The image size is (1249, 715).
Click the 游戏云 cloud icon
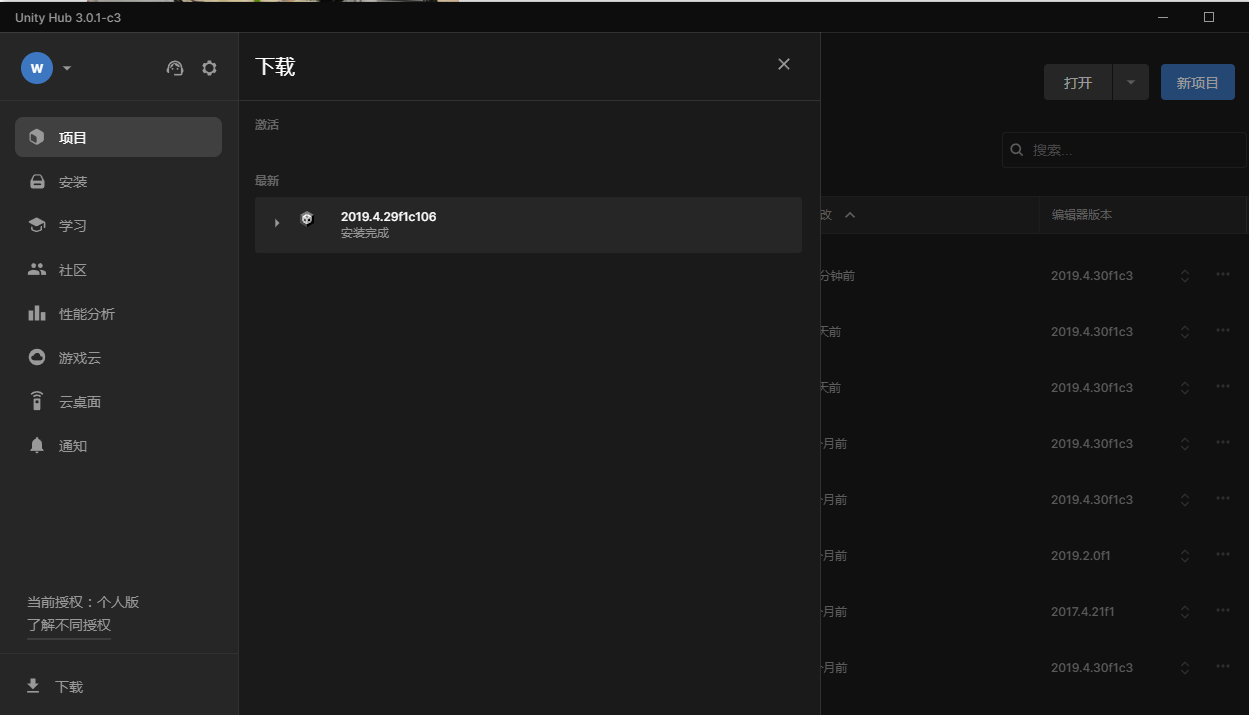click(x=37, y=357)
